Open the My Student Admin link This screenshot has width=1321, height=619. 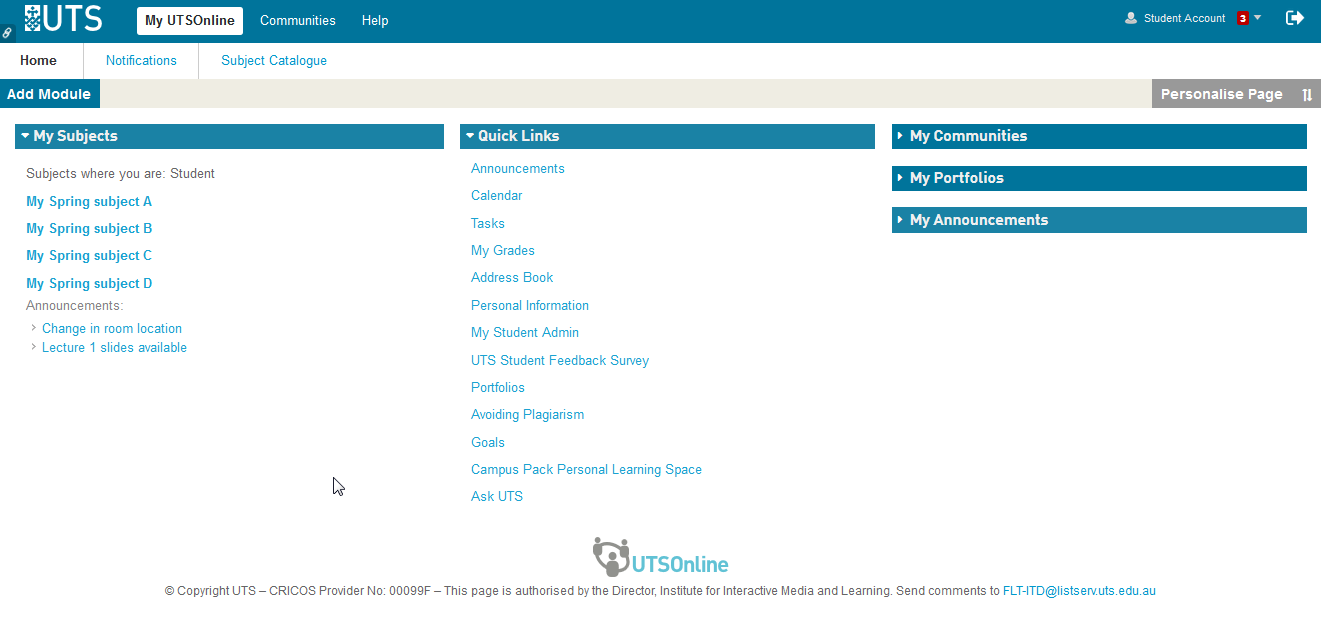pos(525,332)
